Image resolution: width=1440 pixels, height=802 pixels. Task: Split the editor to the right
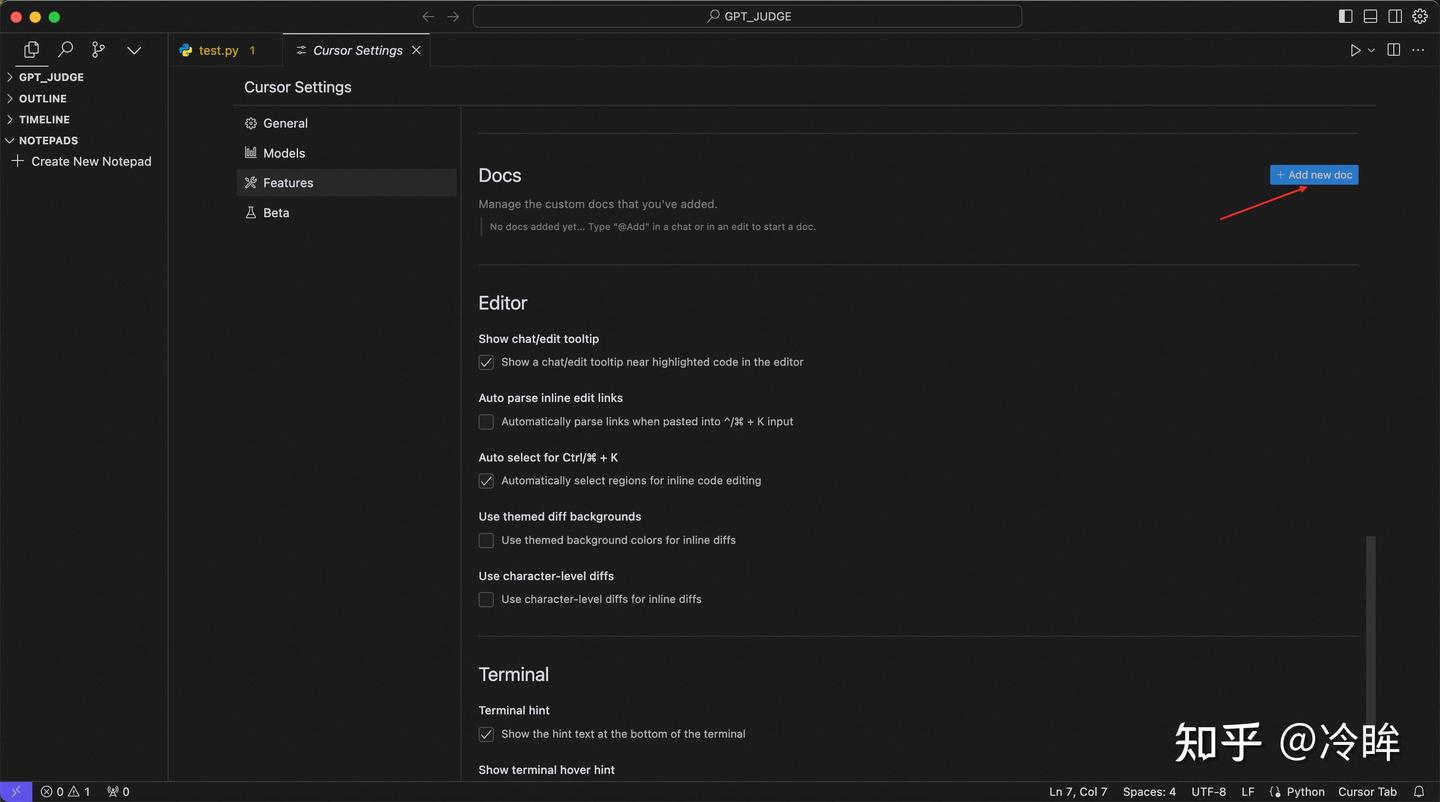coord(1393,50)
